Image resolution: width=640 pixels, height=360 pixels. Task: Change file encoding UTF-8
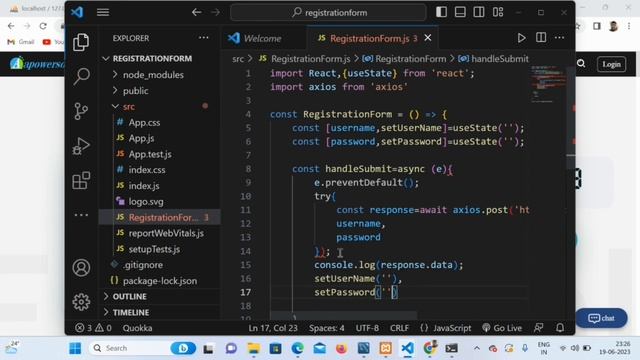(x=367, y=328)
